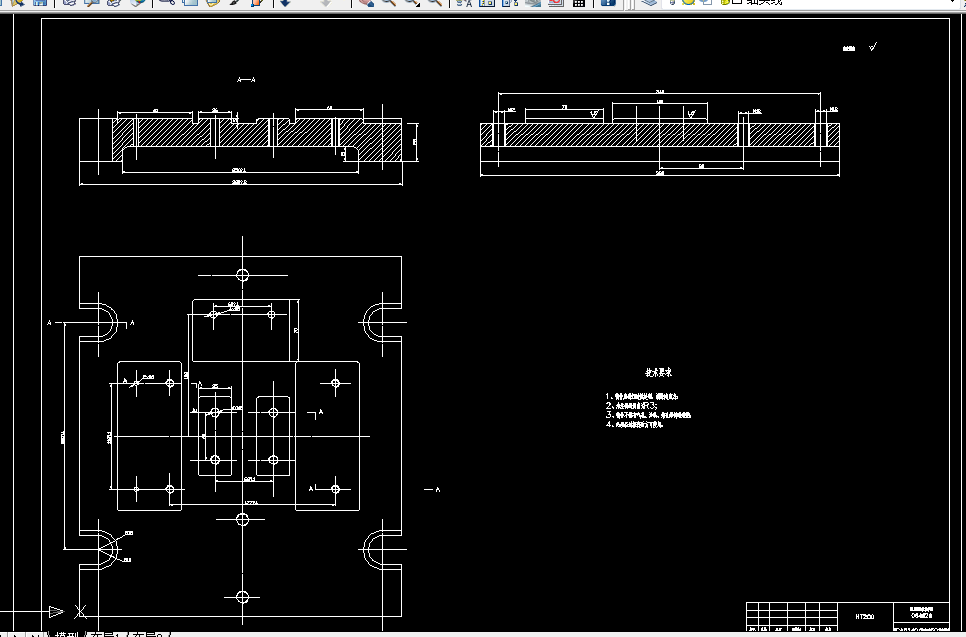Image resolution: width=966 pixels, height=637 pixels.
Task: Open the Layer Properties Manager icon
Action: pos(648,2)
